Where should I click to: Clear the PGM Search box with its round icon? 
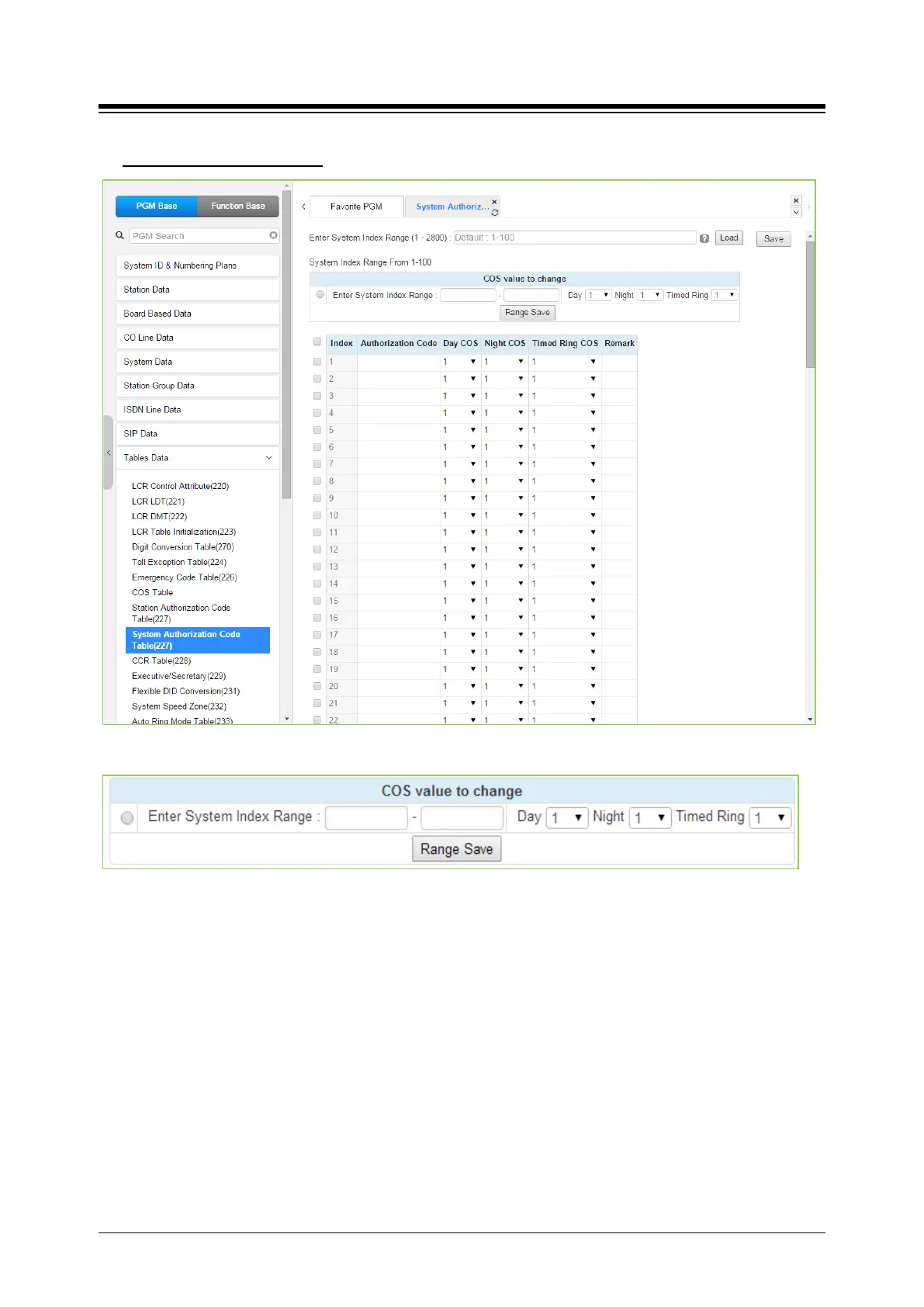(x=273, y=235)
